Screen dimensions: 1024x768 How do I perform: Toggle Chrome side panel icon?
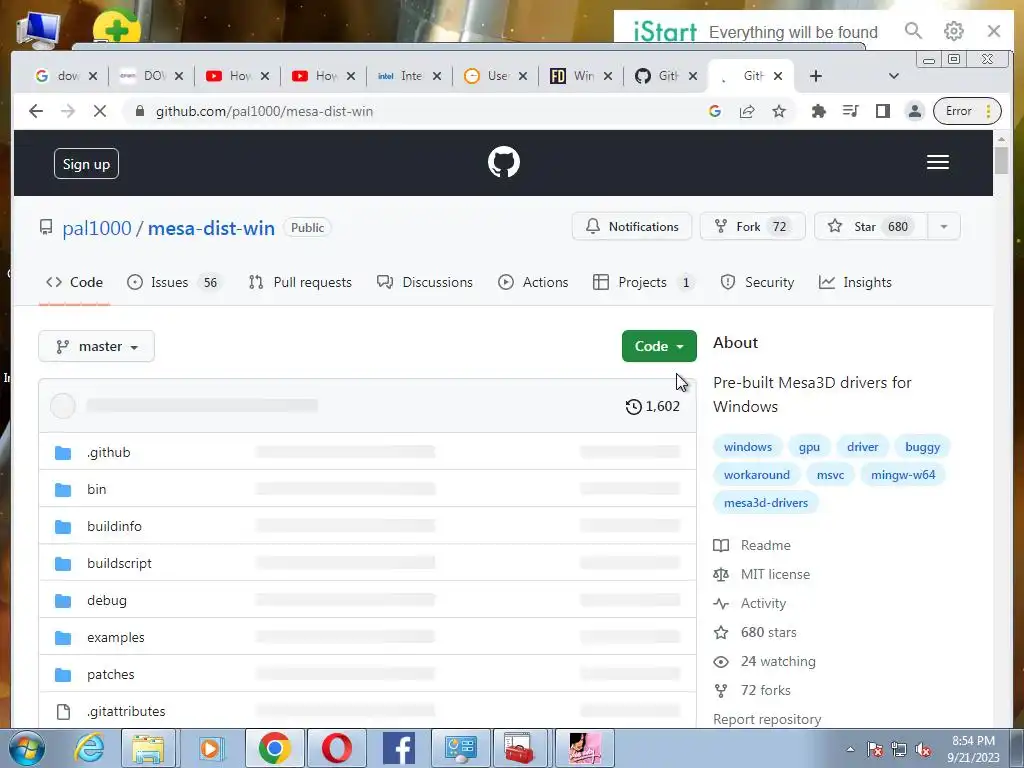[882, 111]
